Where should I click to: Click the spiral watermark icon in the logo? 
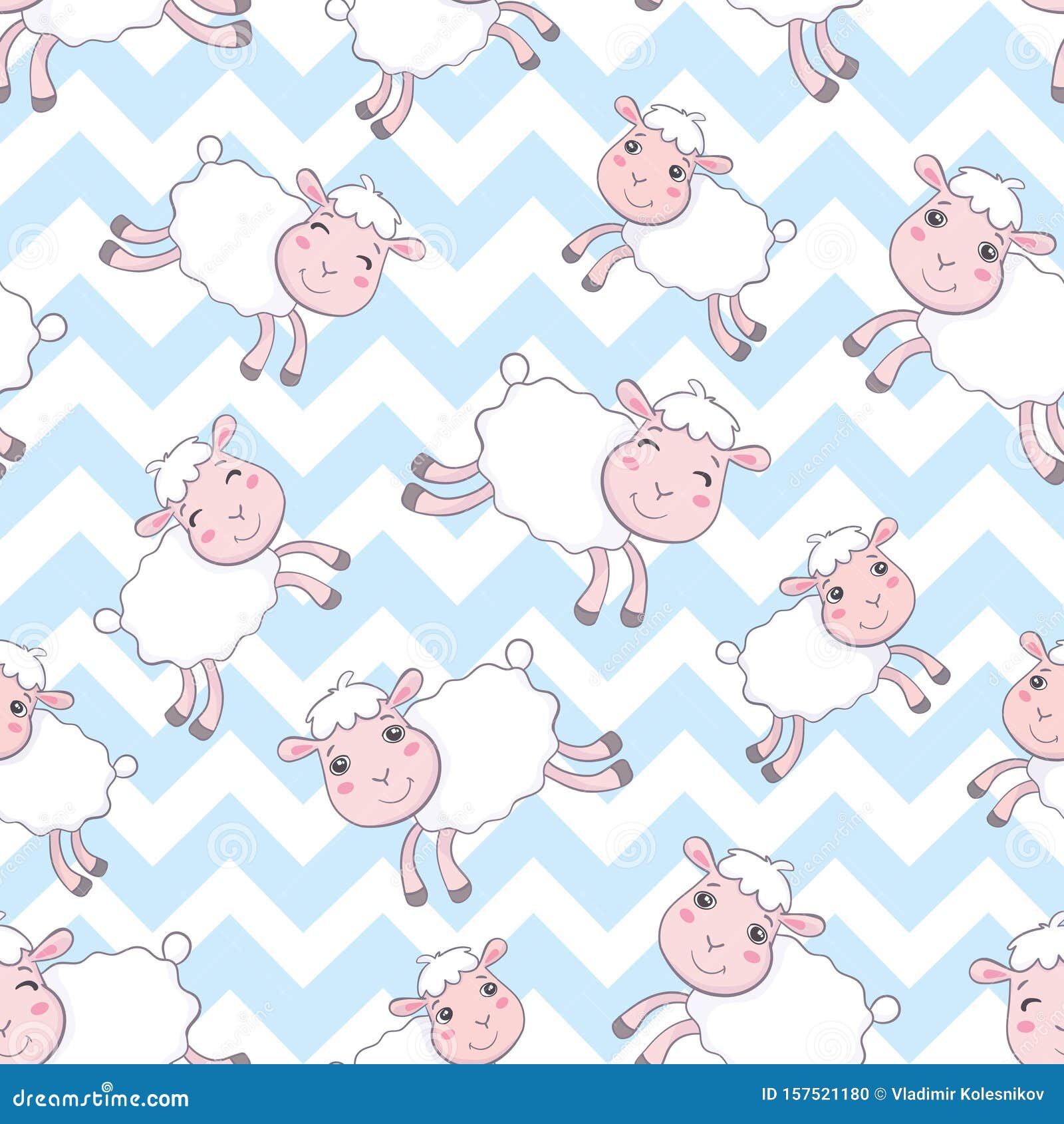point(108,1085)
